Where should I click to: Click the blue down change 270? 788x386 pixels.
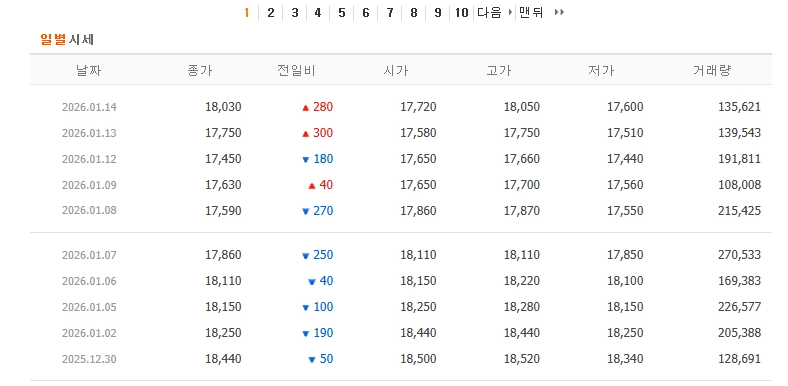(317, 211)
